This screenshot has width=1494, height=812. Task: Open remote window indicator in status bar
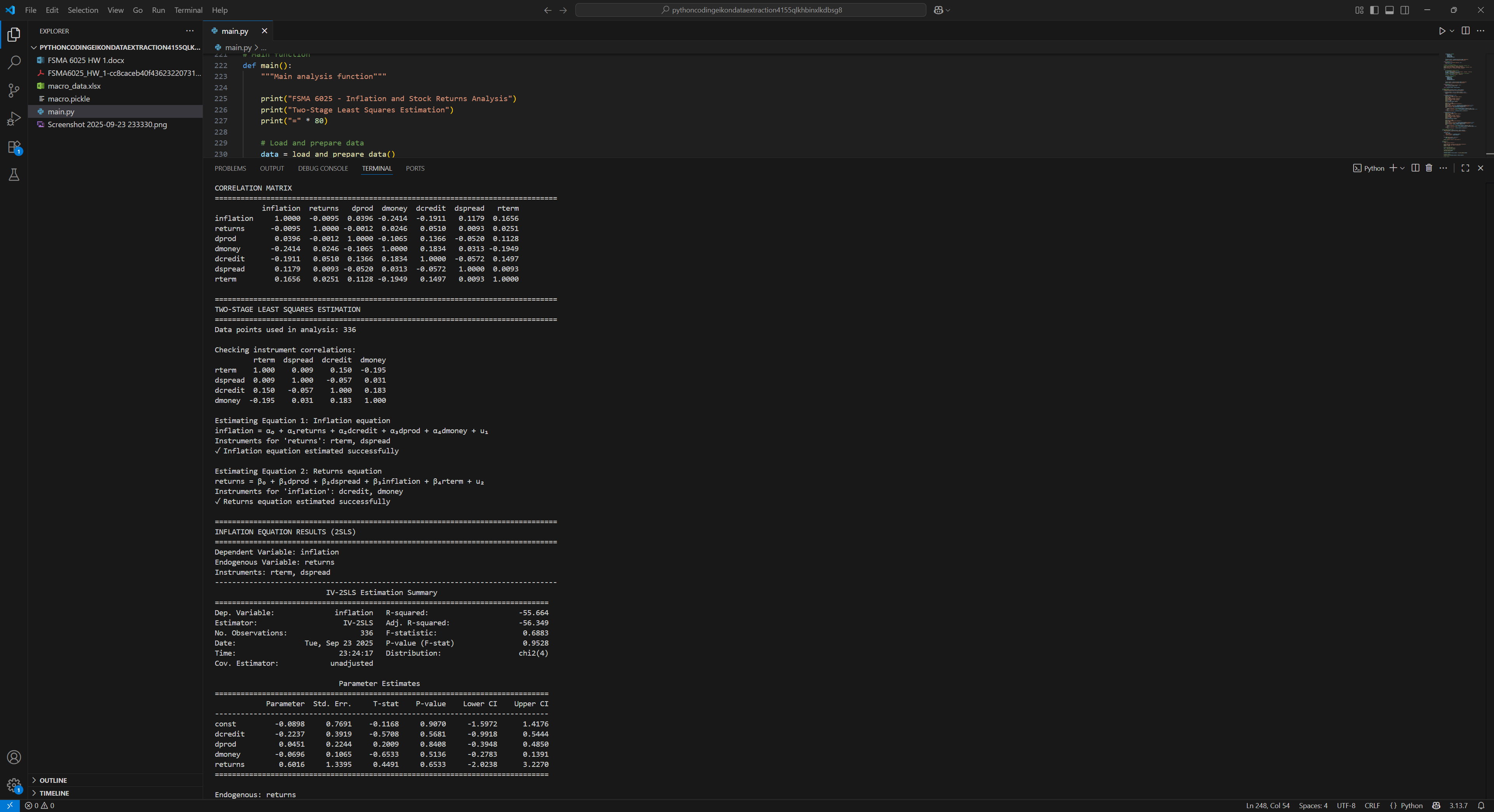10,806
